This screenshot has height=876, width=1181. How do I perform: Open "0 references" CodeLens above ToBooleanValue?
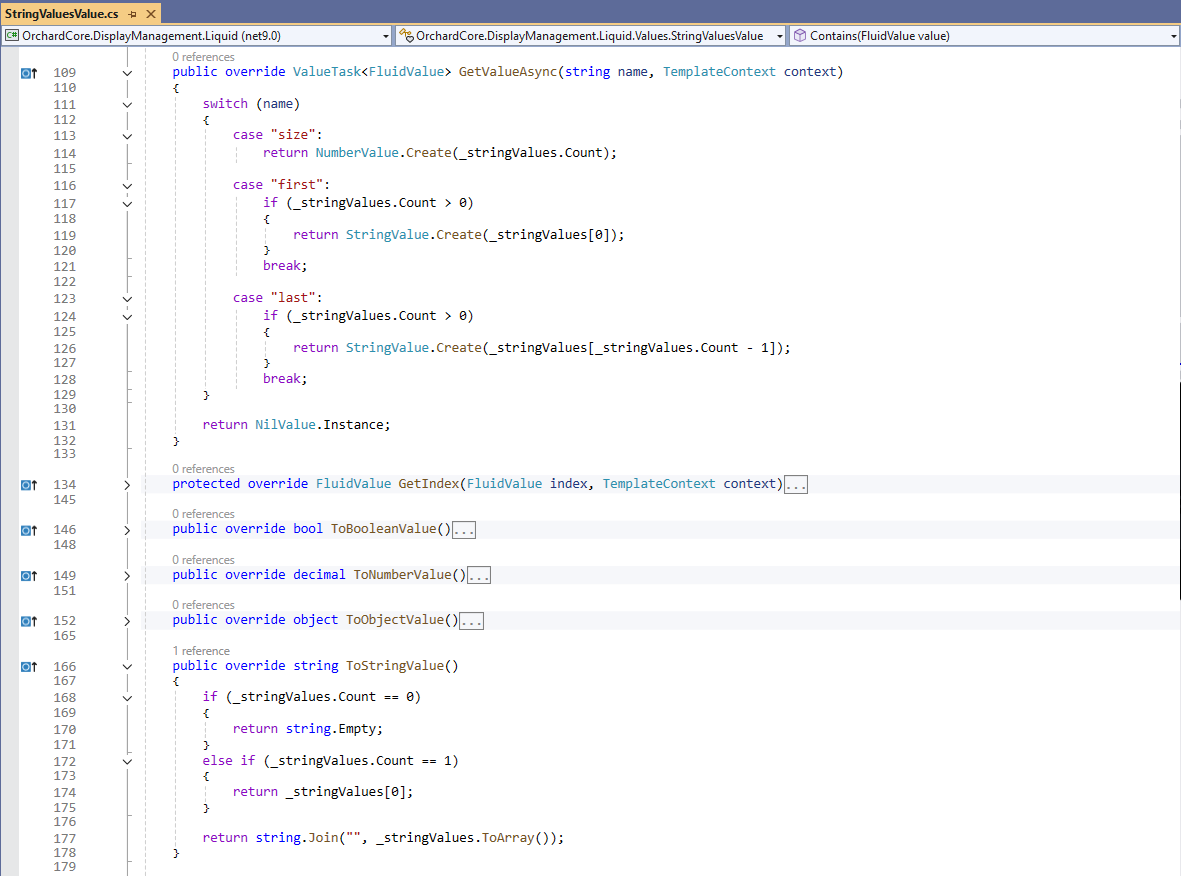point(203,514)
